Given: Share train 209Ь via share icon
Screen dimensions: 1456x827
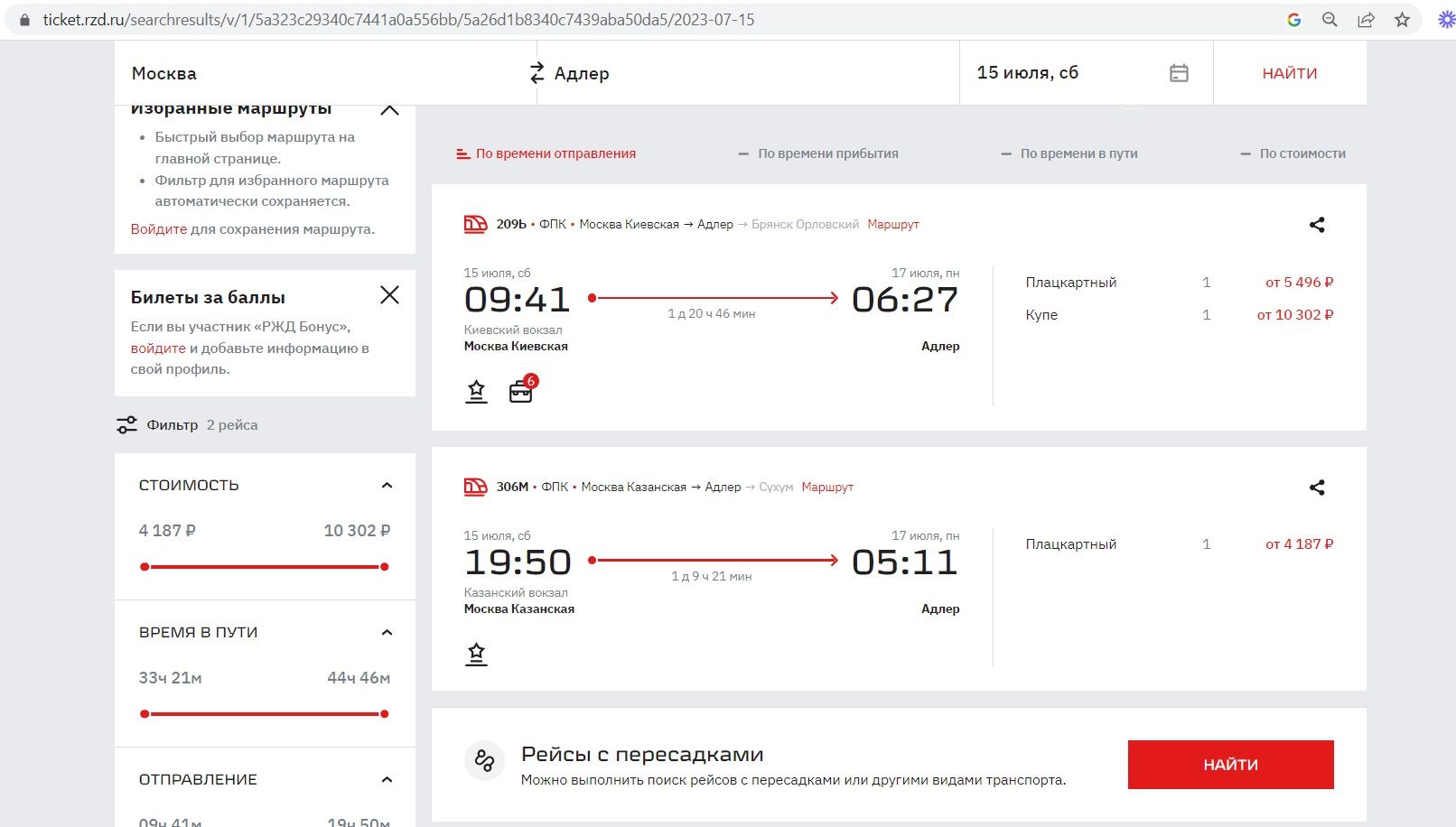Looking at the screenshot, I should pyautogui.click(x=1317, y=225).
